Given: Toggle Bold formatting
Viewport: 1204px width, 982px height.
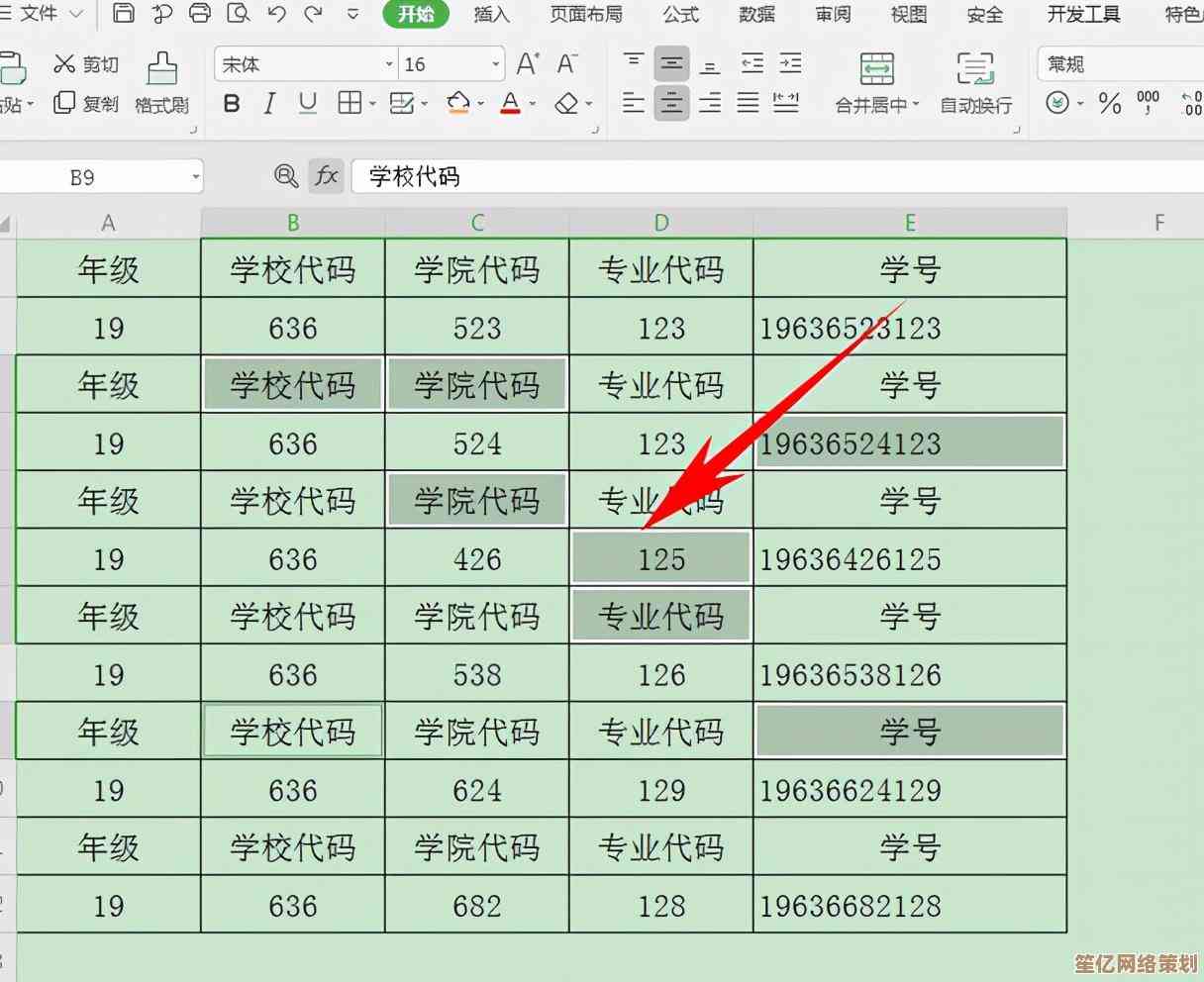Looking at the screenshot, I should coord(232,103).
